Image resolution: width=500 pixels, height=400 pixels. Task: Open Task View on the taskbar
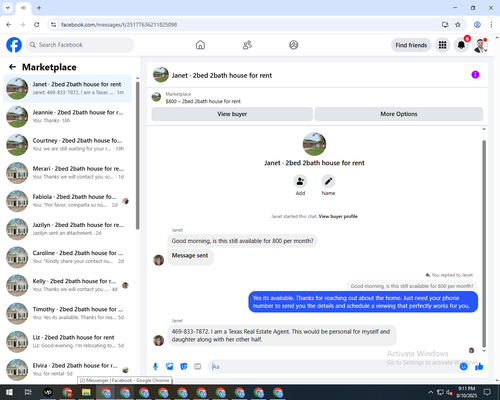coord(28,392)
